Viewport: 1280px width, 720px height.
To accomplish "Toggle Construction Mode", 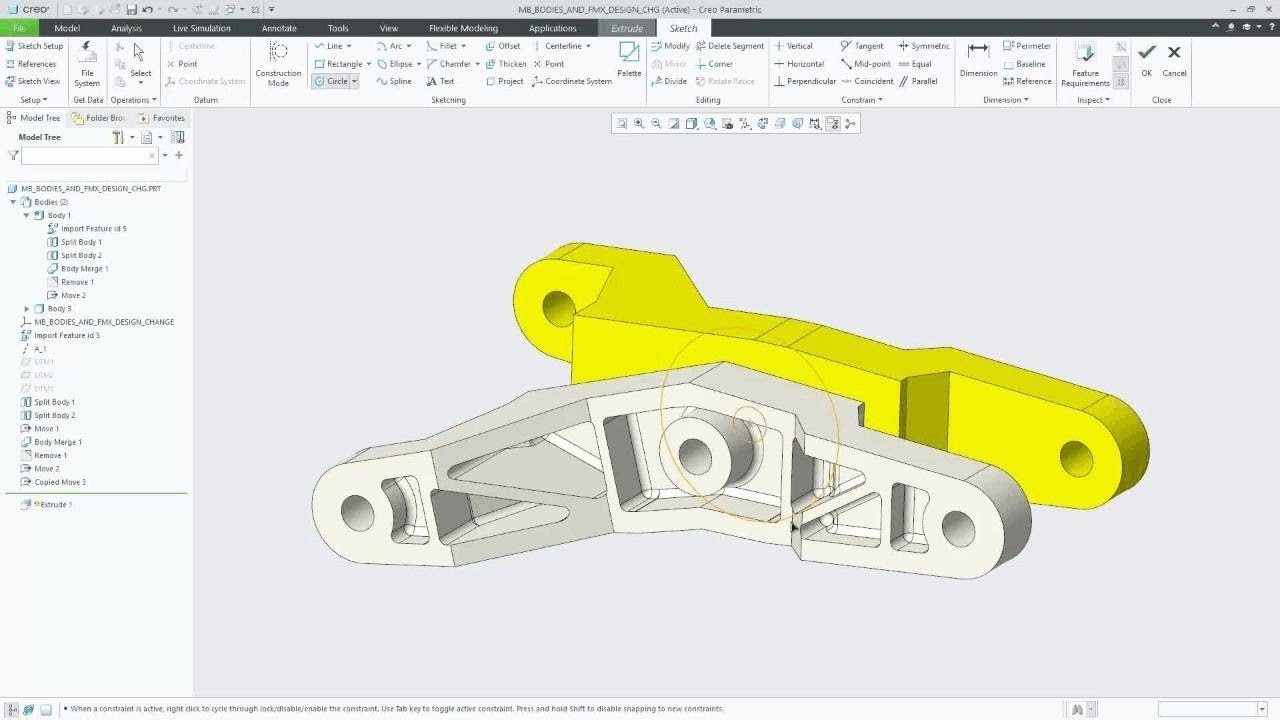I will point(278,63).
